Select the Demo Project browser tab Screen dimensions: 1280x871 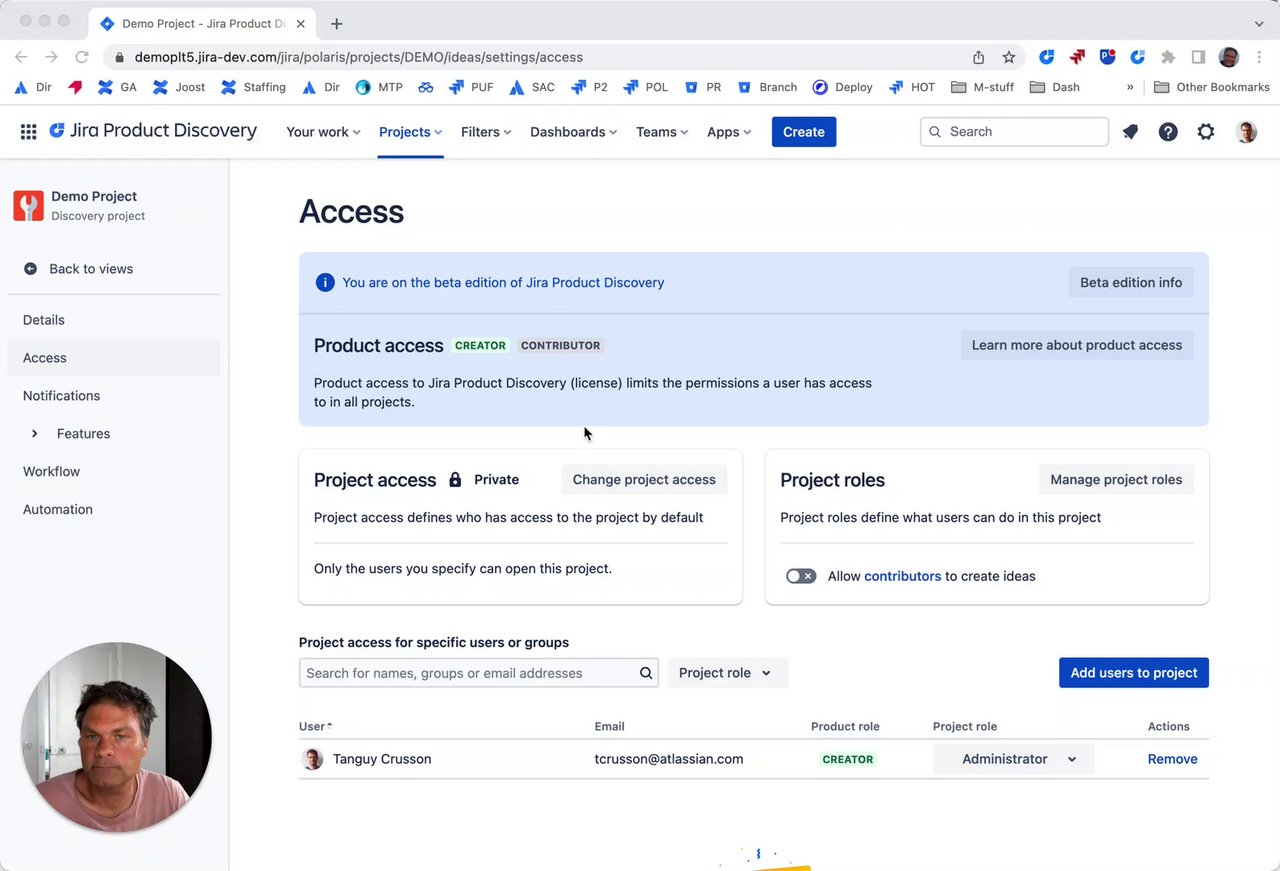pyautogui.click(x=202, y=23)
